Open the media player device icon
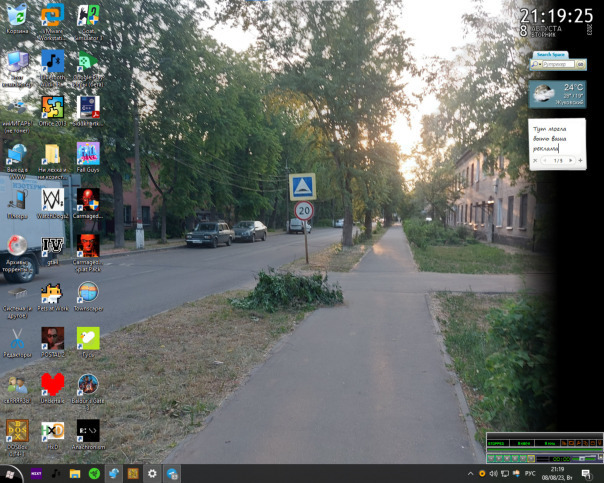 pos(17,203)
